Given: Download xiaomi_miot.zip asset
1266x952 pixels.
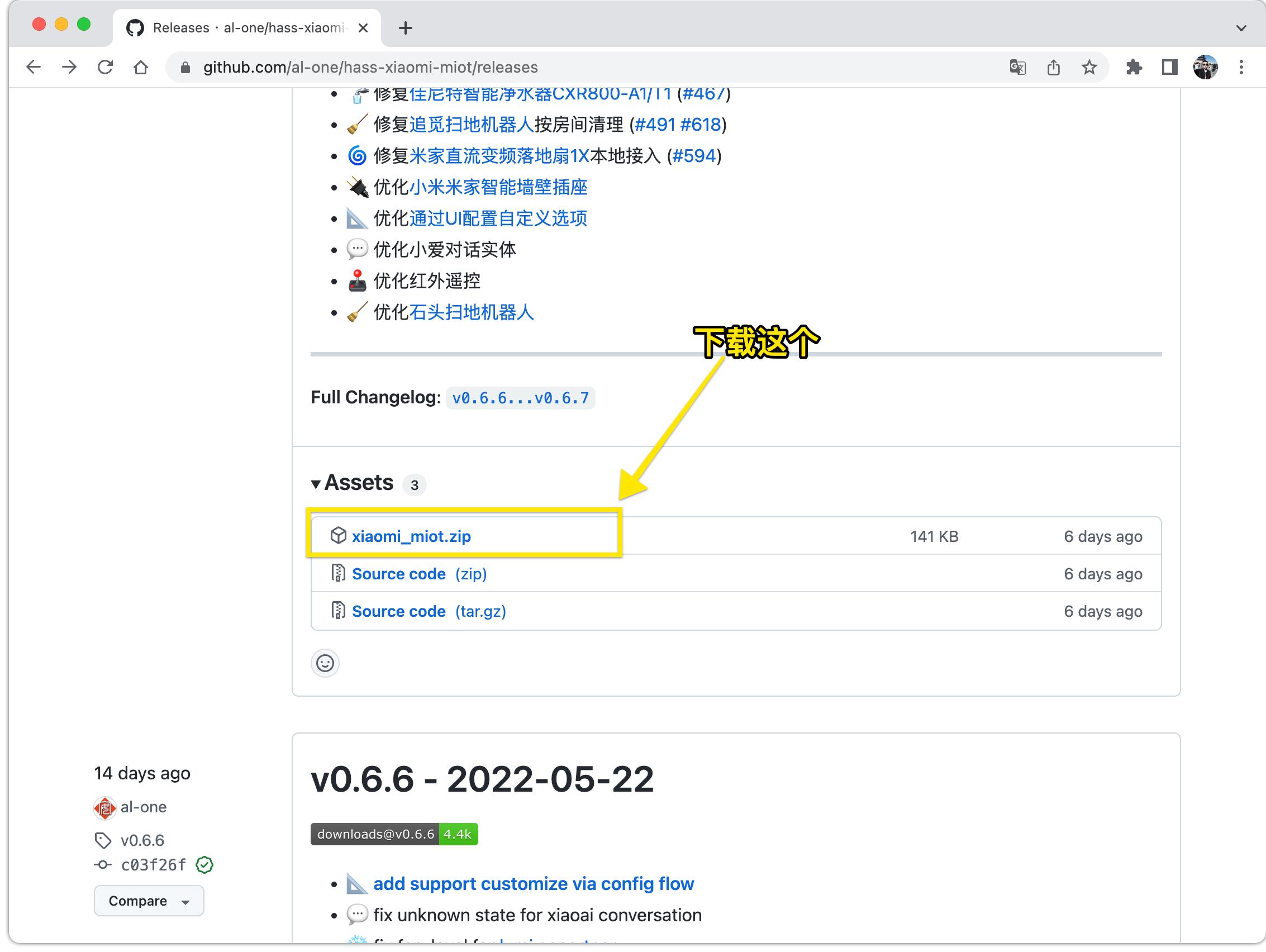Looking at the screenshot, I should (411, 536).
